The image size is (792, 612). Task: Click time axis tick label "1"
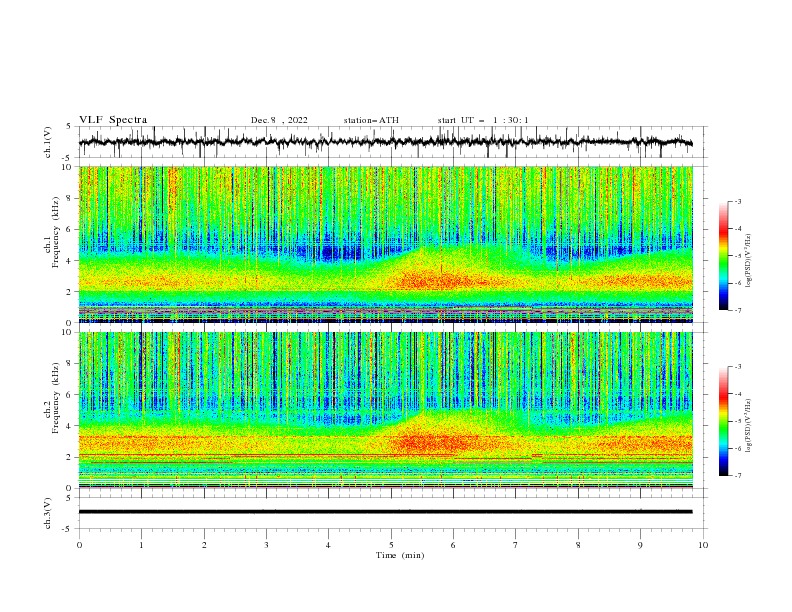click(x=141, y=545)
